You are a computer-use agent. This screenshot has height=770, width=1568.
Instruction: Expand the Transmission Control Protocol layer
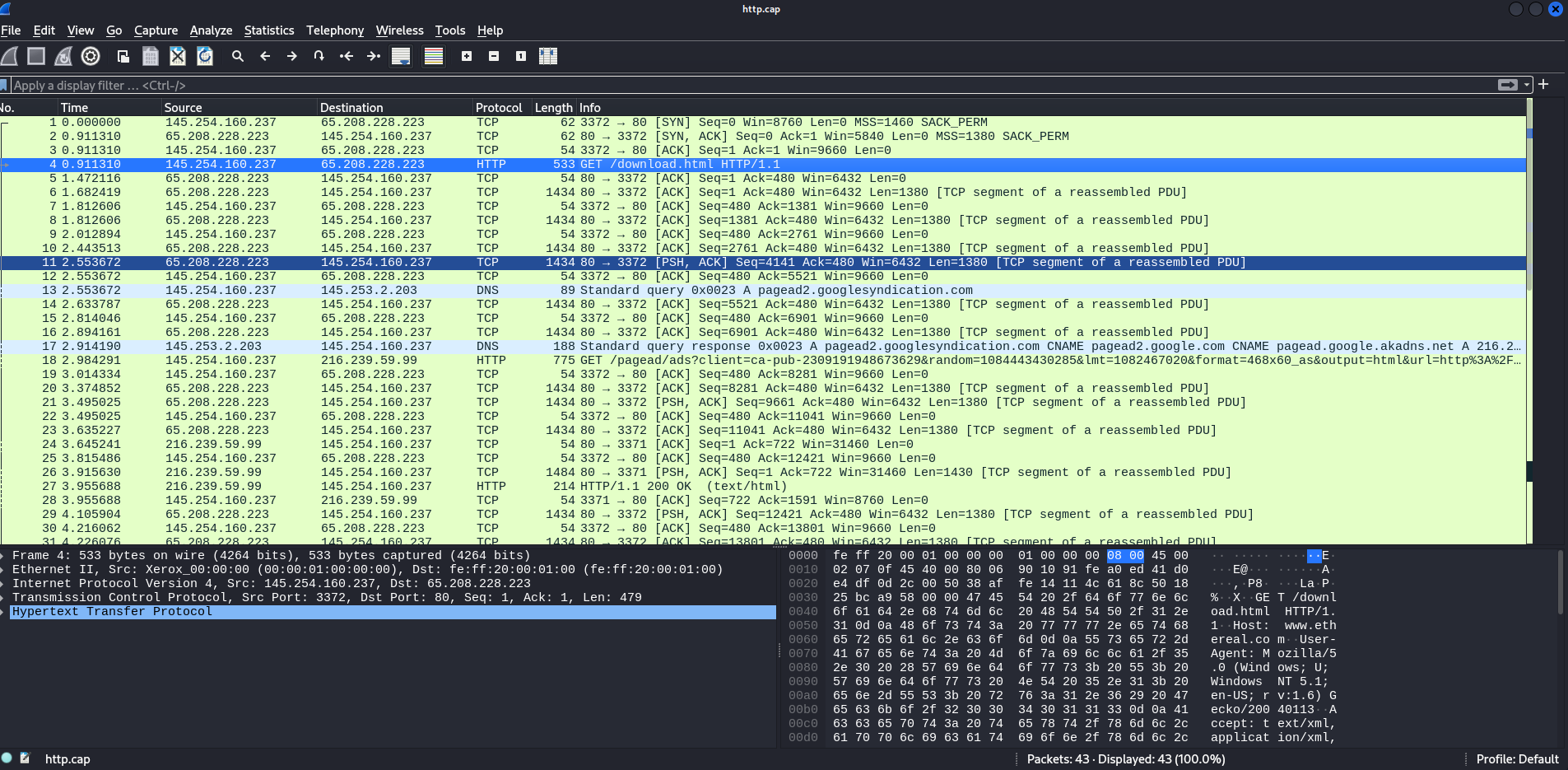point(3,597)
